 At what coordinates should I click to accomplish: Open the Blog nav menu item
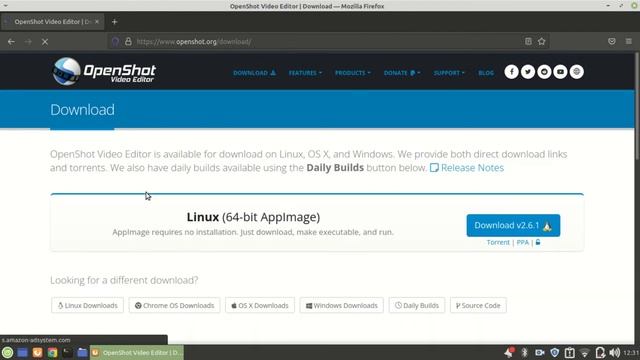486,73
